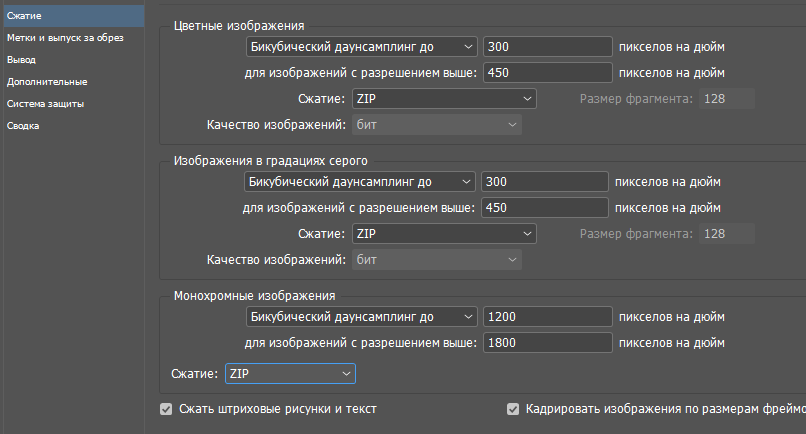Screen dimensions: 806x434
Task: Click grayscale images 450 threshold field
Action: click(x=545, y=207)
